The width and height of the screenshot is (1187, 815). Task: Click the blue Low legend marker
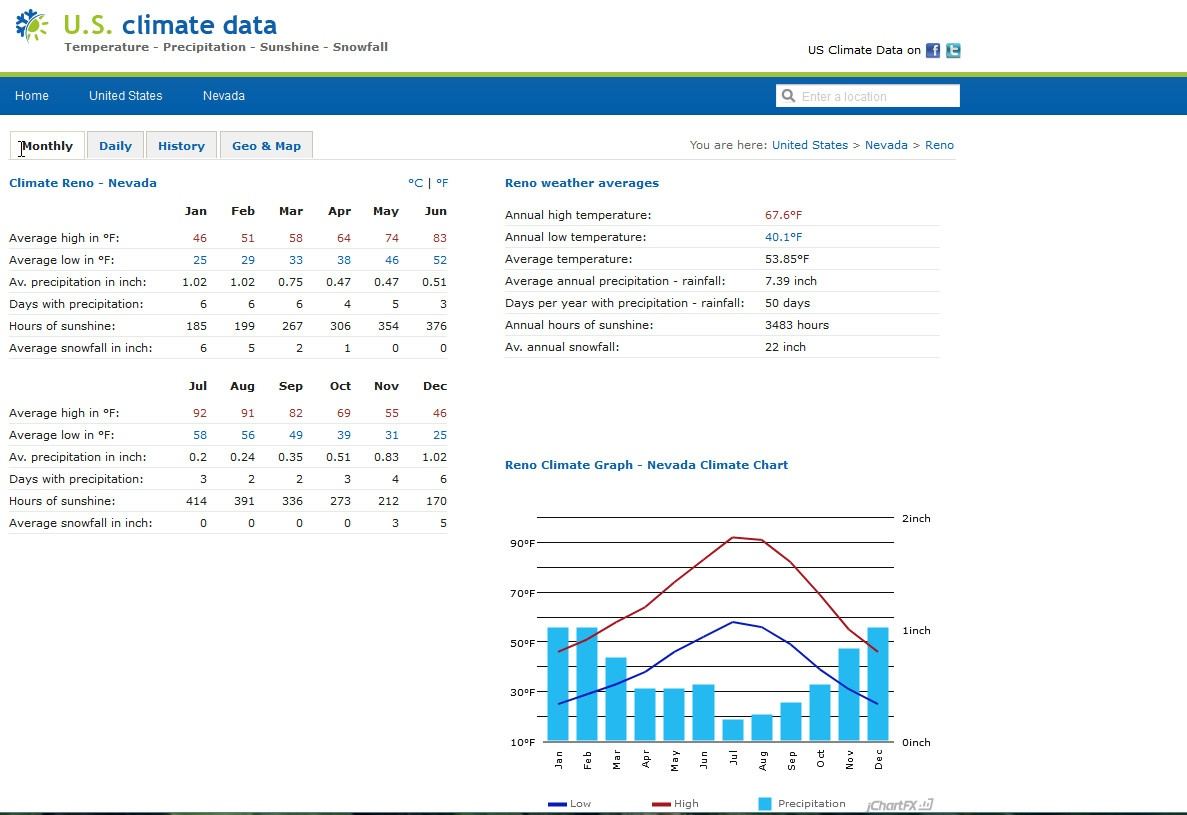[557, 804]
